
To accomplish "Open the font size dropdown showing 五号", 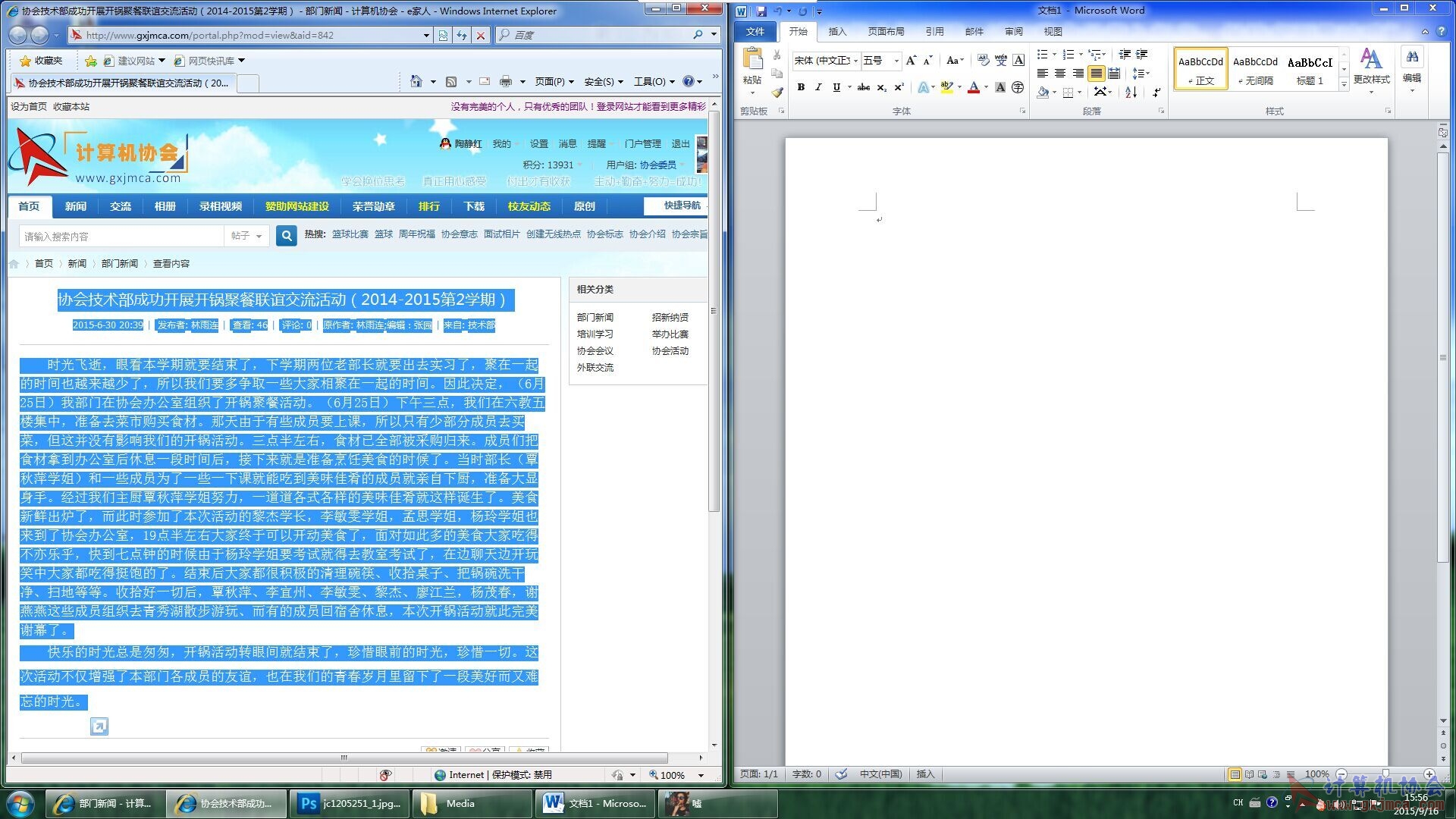I will point(896,61).
